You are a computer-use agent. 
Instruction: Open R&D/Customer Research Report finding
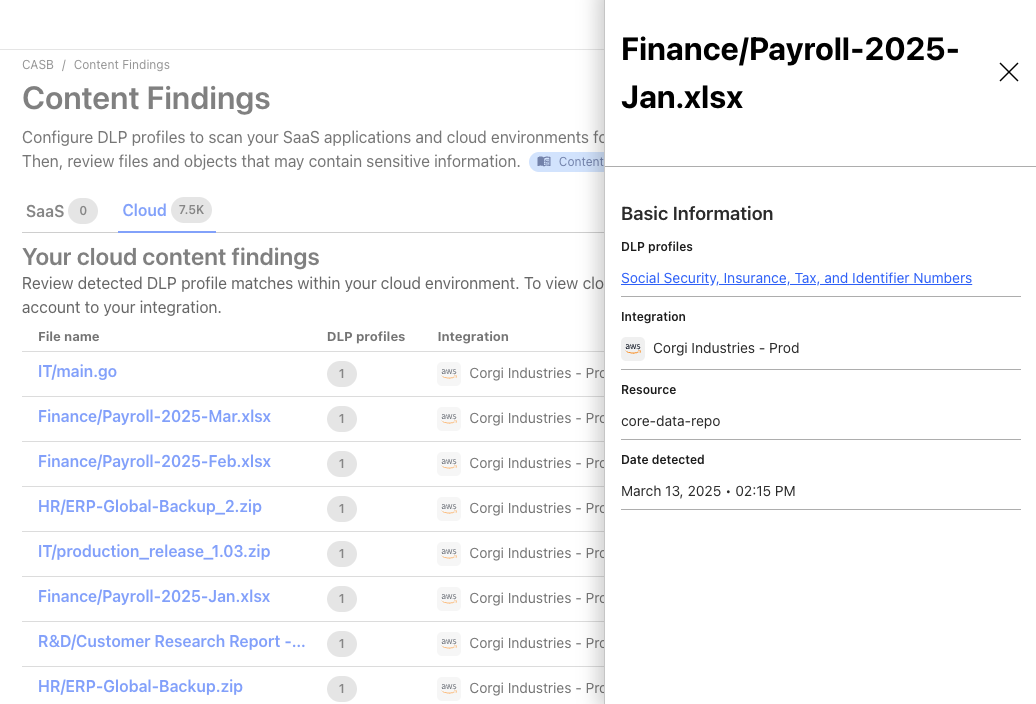pos(171,641)
